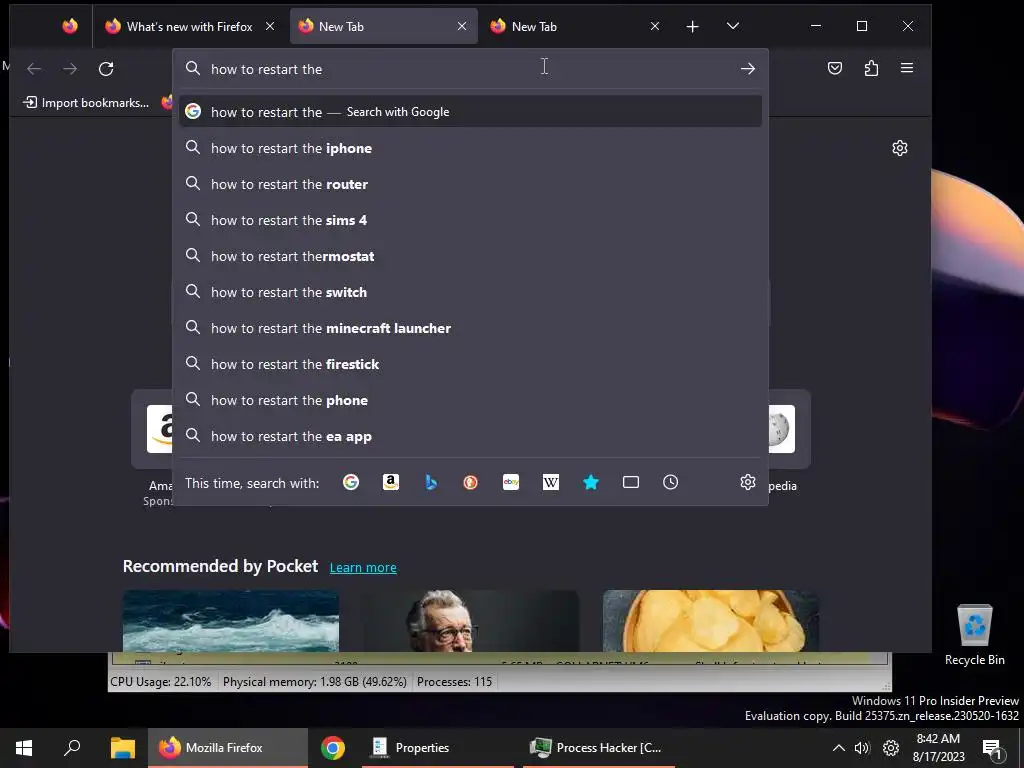Image resolution: width=1024 pixels, height=768 pixels.
Task: Search in open Tabs icon
Action: [x=631, y=482]
